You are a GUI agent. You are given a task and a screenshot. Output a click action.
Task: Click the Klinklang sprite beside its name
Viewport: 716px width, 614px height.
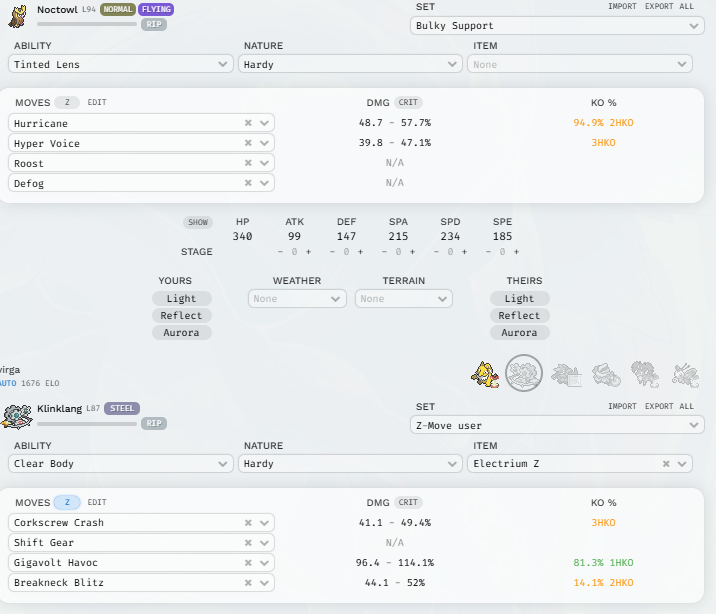tap(17, 414)
